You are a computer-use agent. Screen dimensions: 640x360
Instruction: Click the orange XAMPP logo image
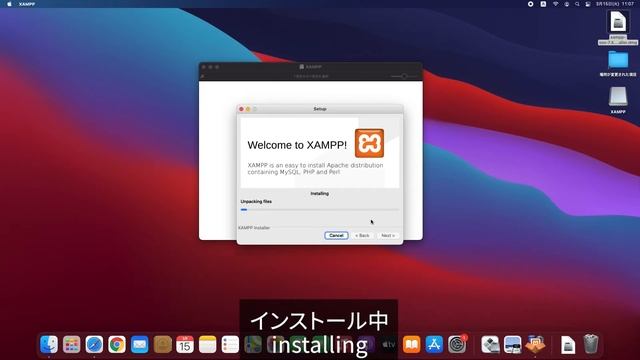pyautogui.click(x=369, y=143)
